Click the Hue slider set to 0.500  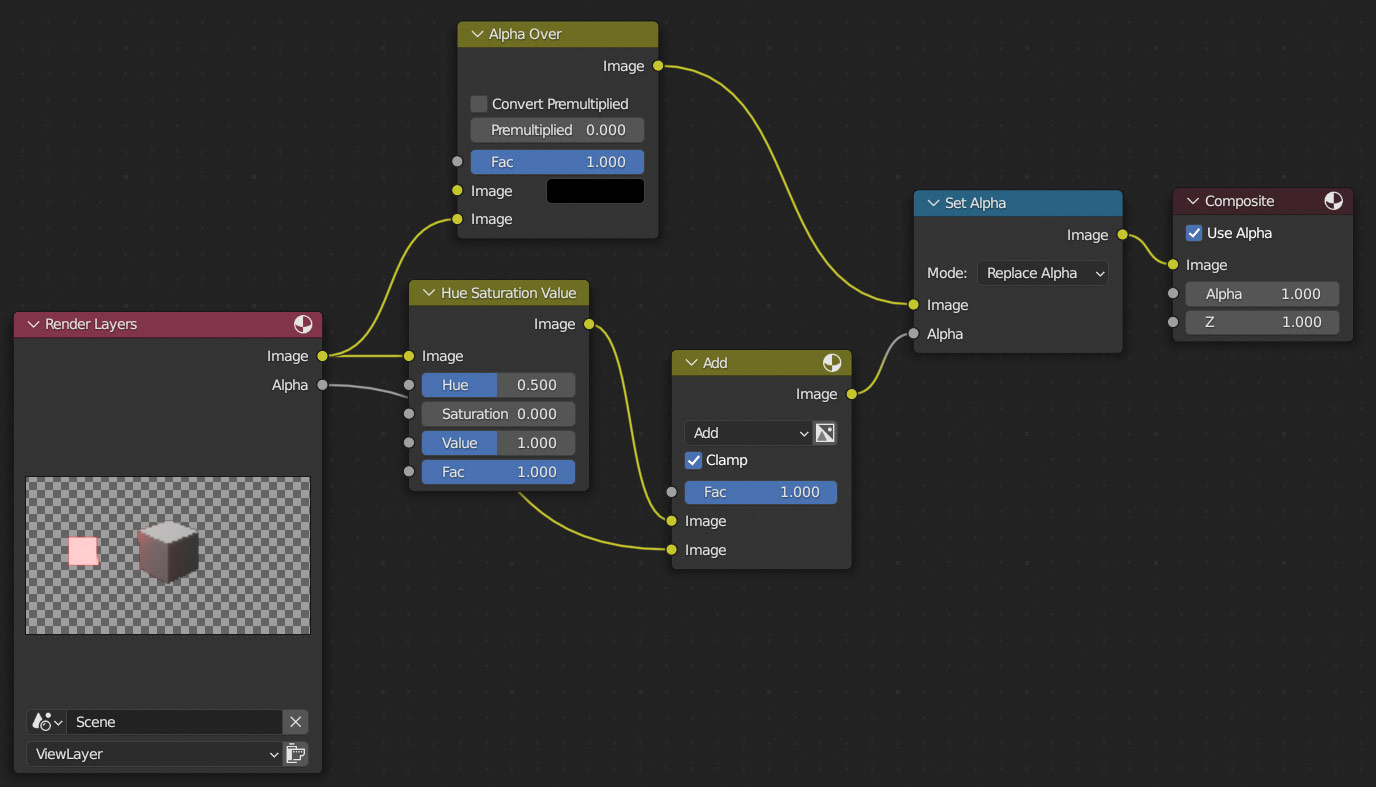pyautogui.click(x=498, y=385)
